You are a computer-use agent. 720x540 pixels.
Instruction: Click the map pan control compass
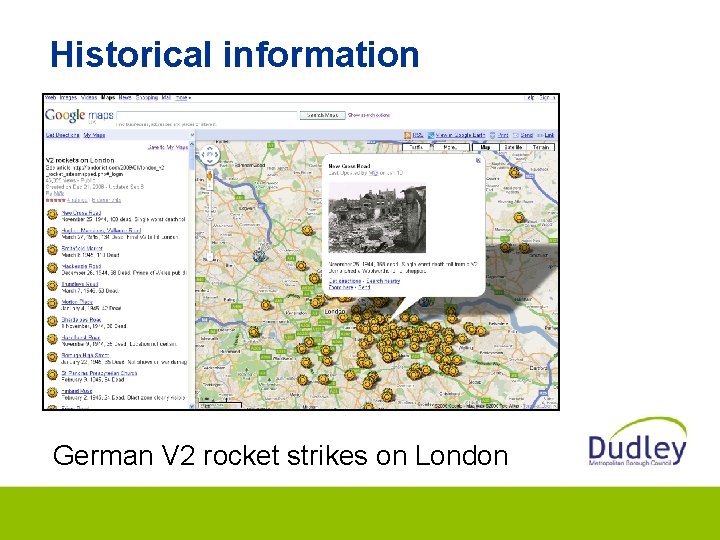click(210, 155)
